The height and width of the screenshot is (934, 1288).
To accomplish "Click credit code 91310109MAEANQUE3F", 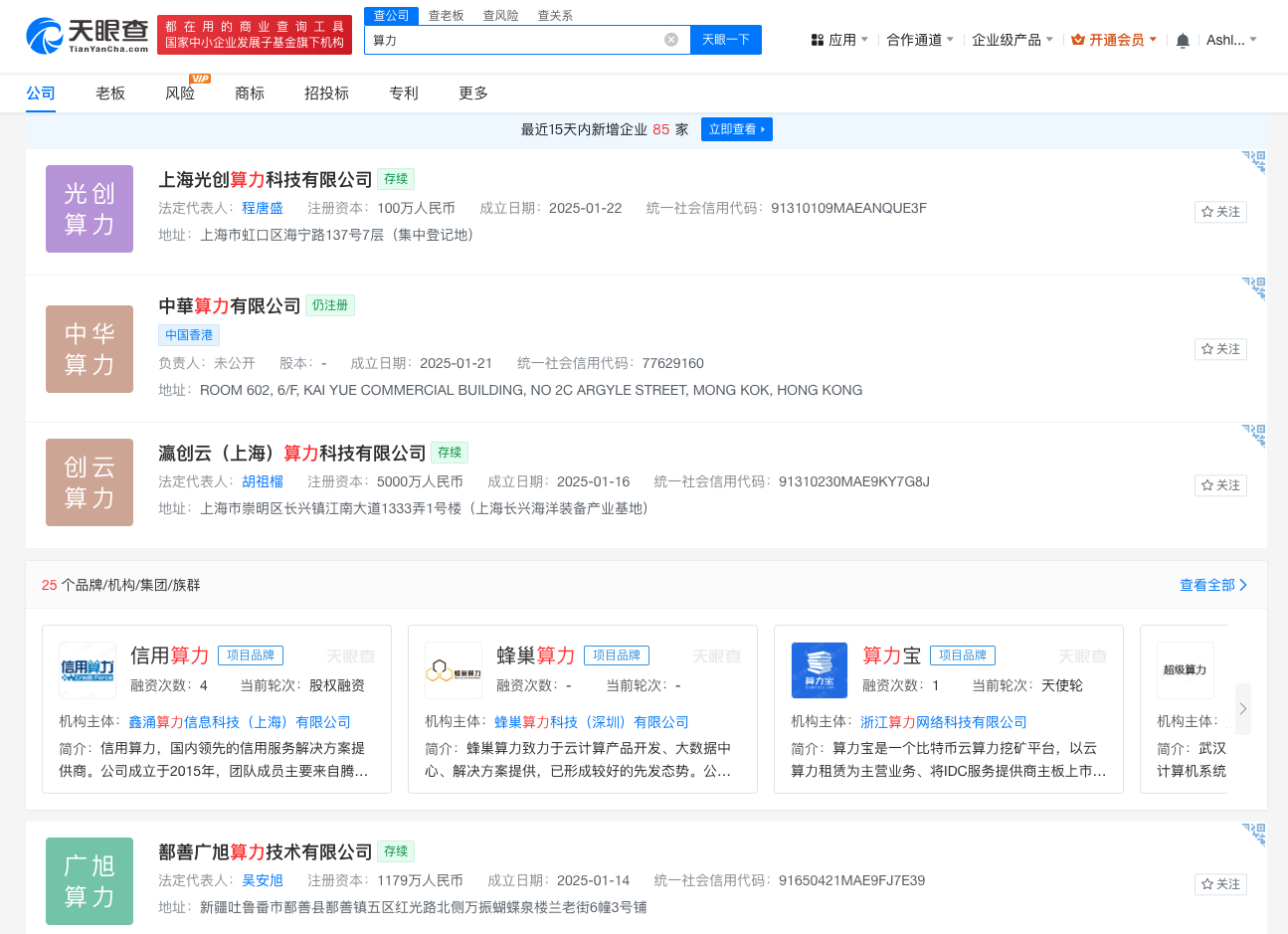I will click(848, 208).
